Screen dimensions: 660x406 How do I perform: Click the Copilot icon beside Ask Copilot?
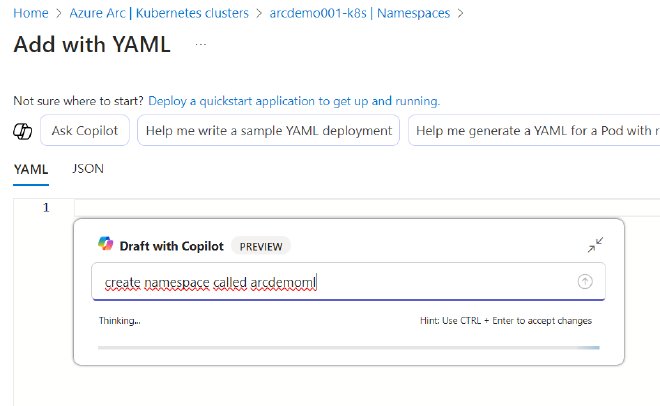click(x=23, y=131)
